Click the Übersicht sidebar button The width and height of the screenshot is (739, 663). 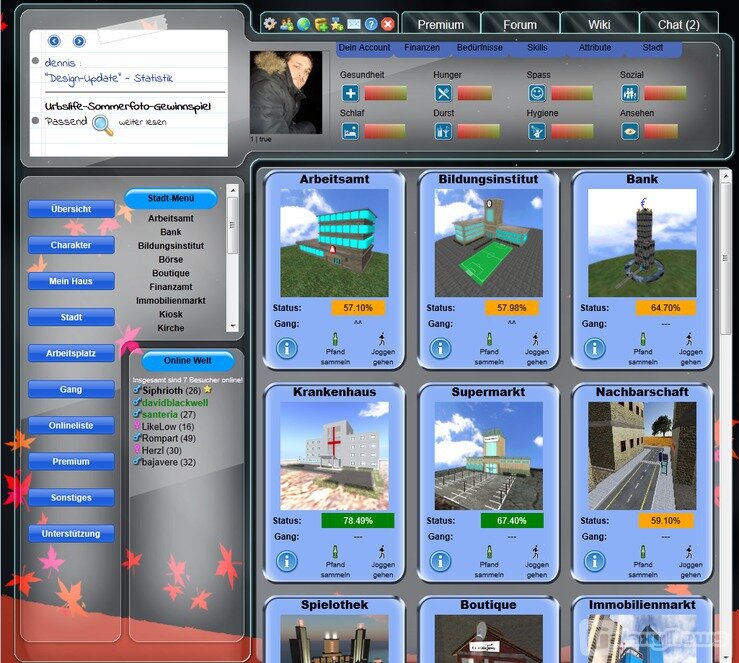[71, 209]
